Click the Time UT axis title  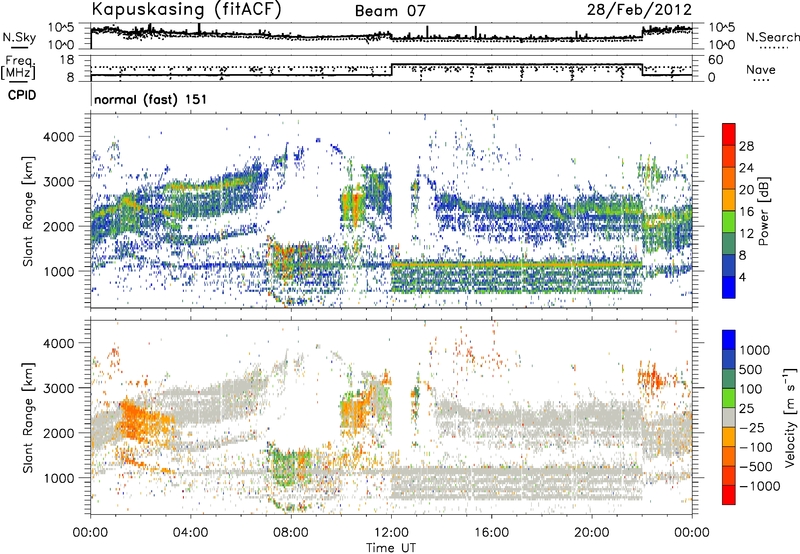click(x=391, y=548)
